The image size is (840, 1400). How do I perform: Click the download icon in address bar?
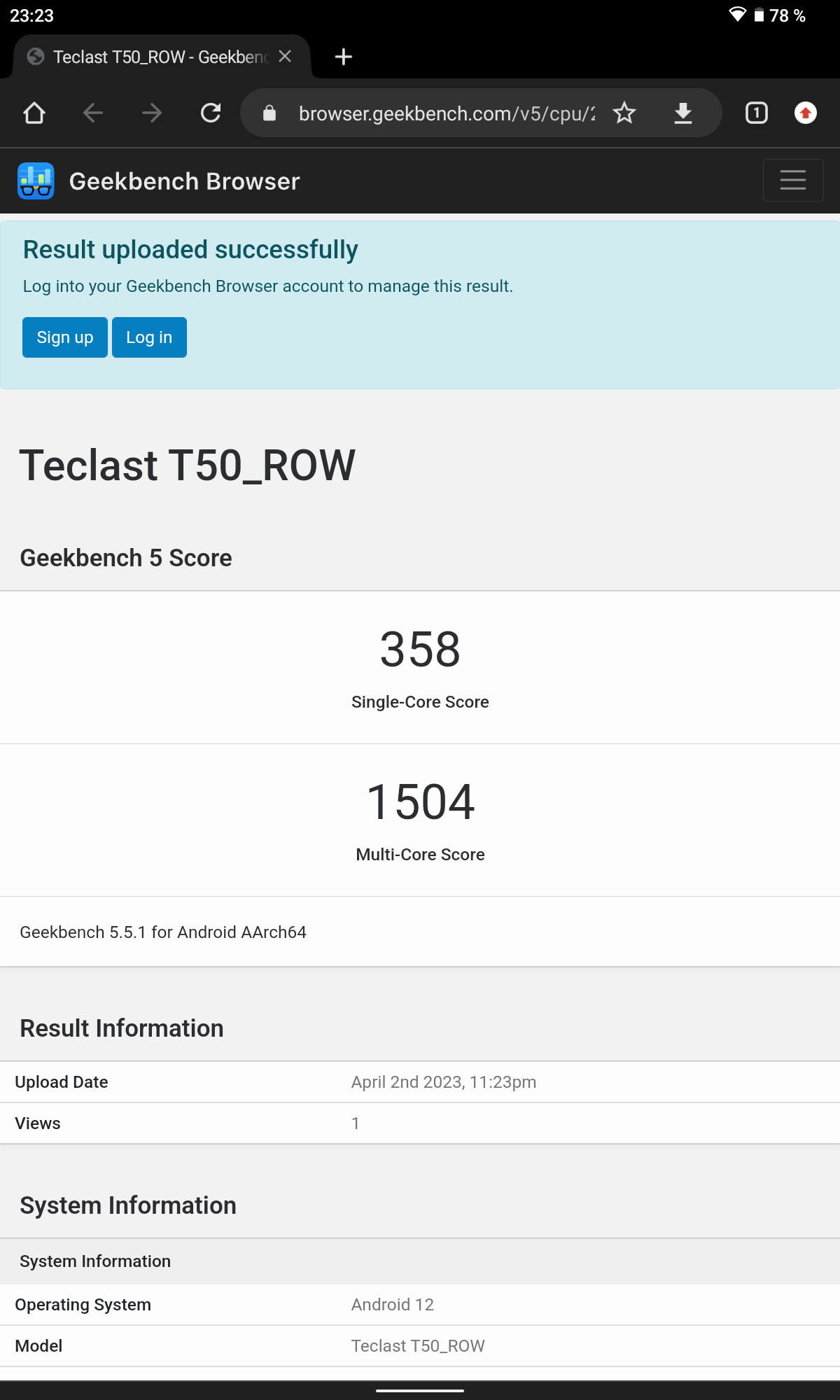click(x=683, y=113)
